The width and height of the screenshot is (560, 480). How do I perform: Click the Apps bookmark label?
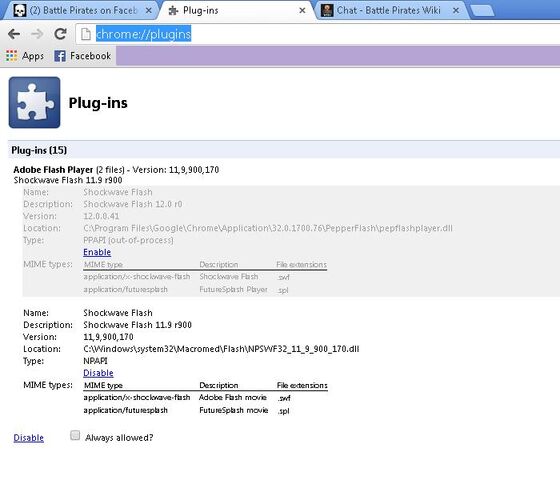pyautogui.click(x=33, y=56)
